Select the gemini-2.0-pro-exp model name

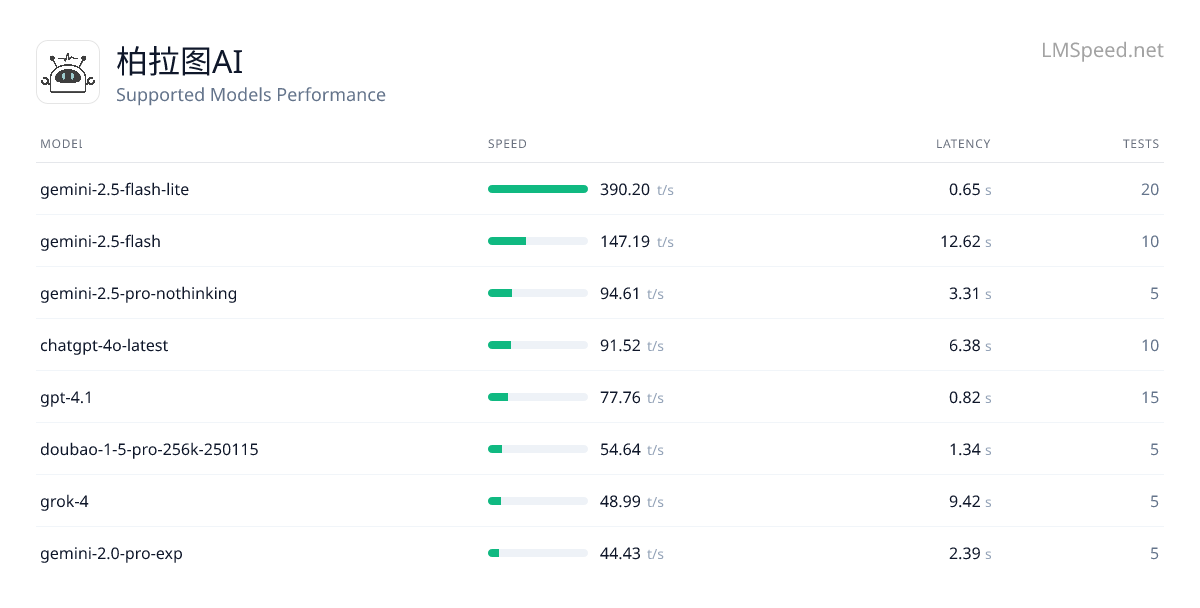pyautogui.click(x=111, y=553)
